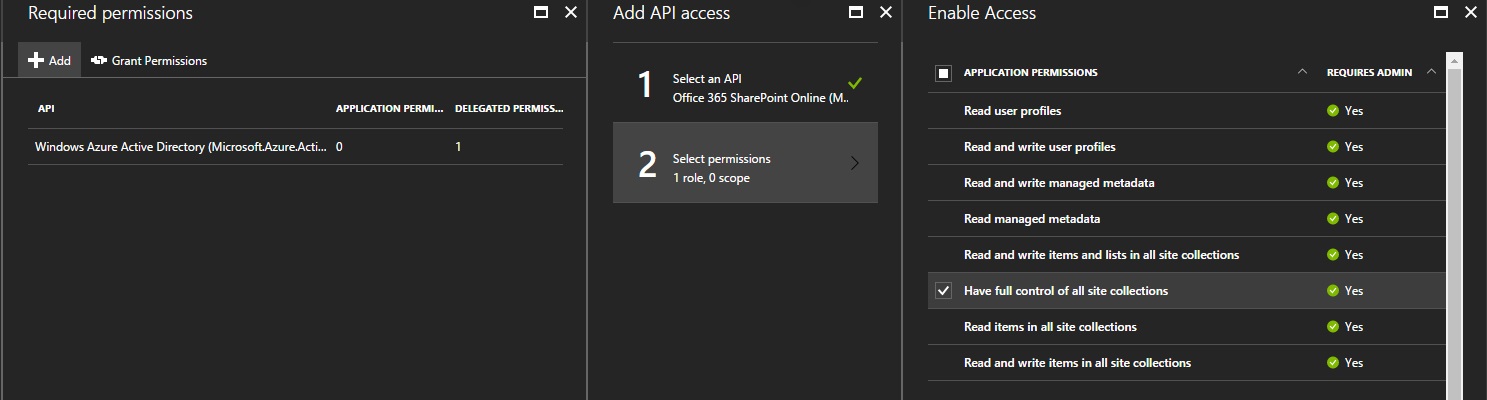
Task: Click the Yes icon for Read items in all site collections
Action: [1333, 327]
